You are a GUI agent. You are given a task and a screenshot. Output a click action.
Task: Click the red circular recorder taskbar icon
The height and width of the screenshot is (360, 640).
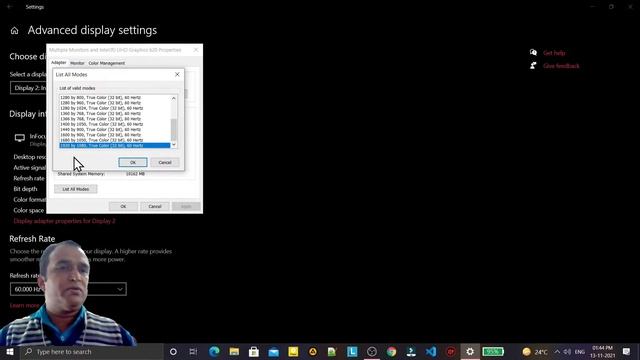tap(451, 351)
